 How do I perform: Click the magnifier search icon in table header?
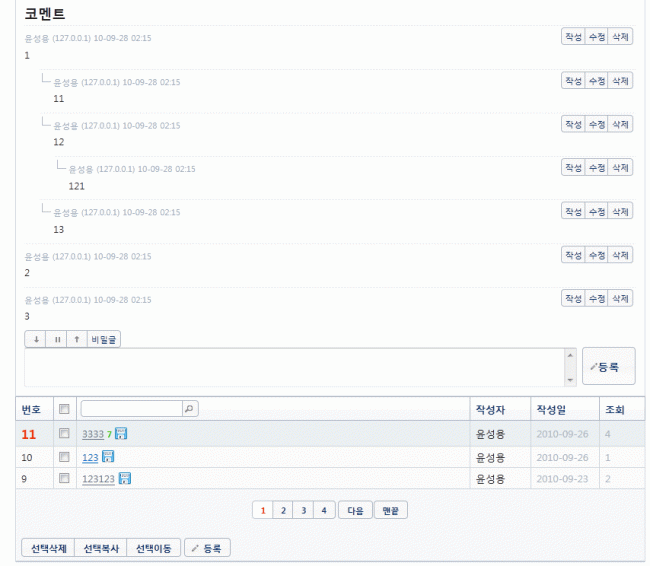(189, 409)
